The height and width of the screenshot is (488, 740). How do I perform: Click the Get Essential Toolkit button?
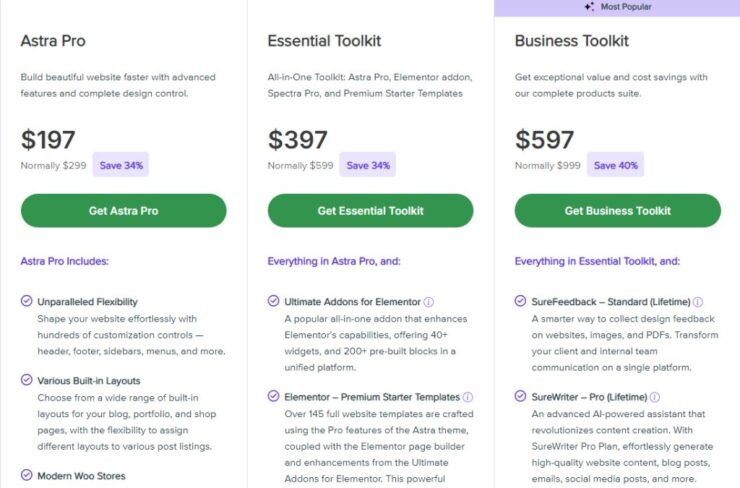tap(370, 210)
